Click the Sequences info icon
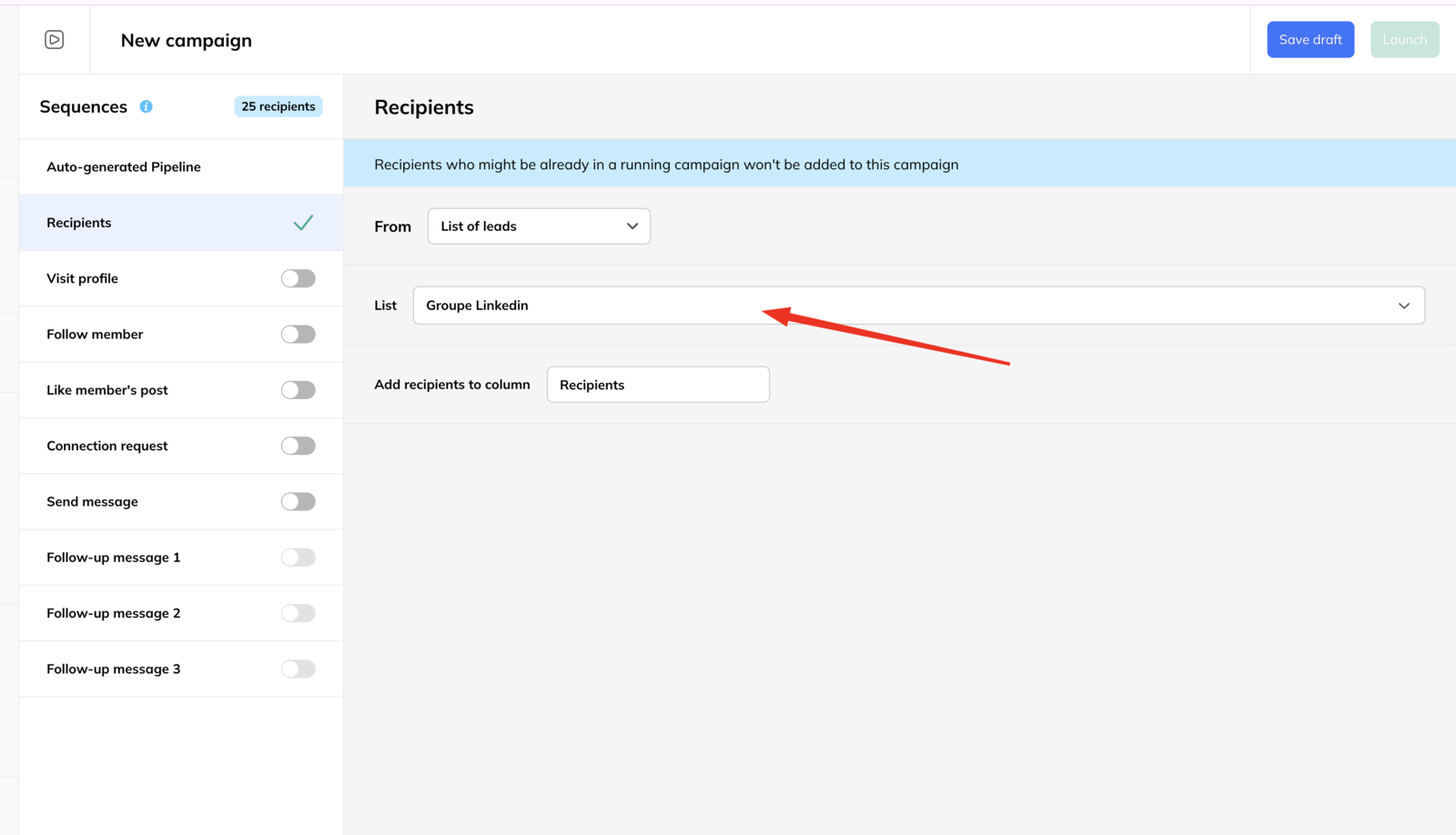 146,106
